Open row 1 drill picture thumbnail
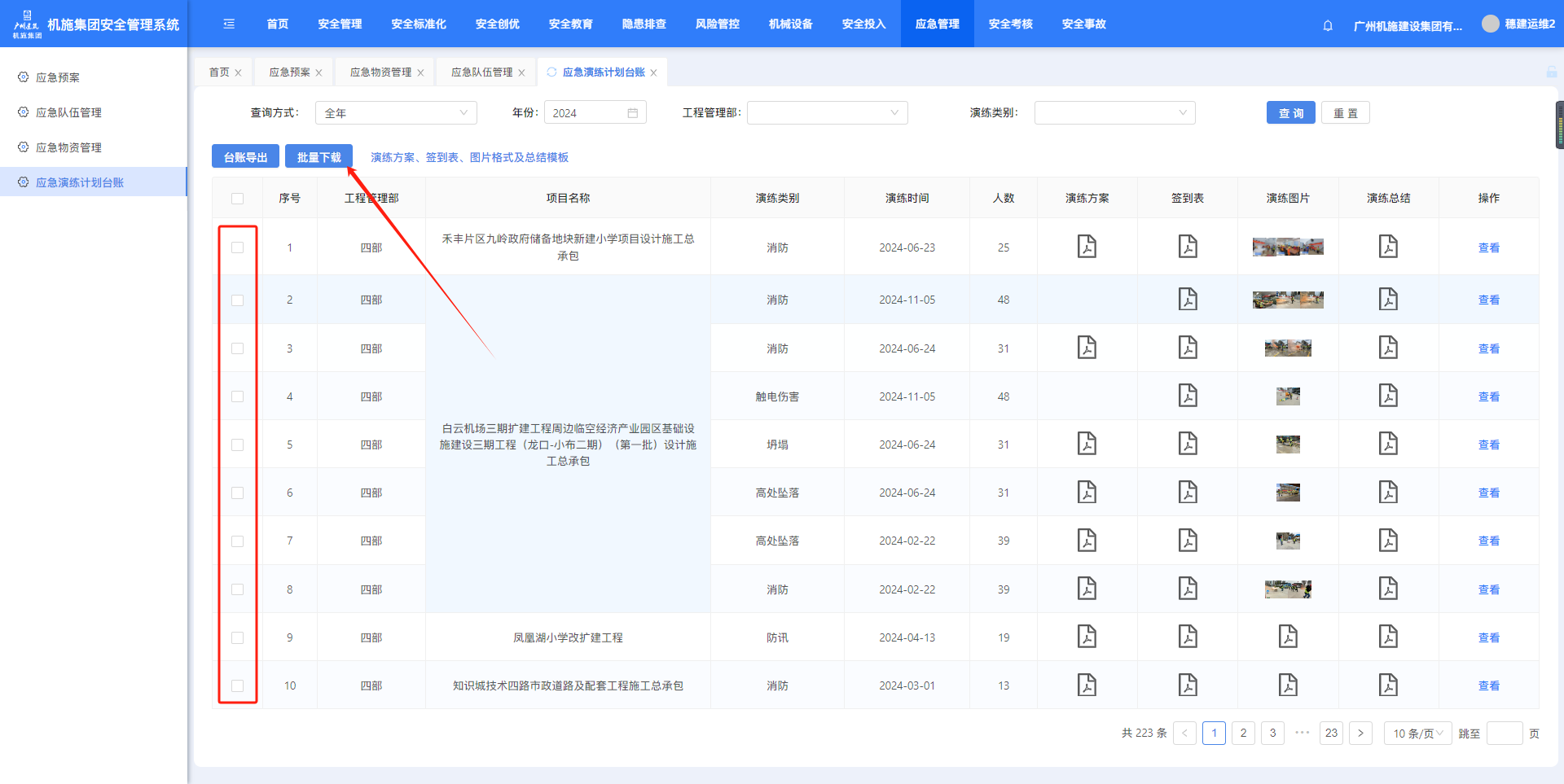The height and width of the screenshot is (784, 1564). tap(1288, 247)
